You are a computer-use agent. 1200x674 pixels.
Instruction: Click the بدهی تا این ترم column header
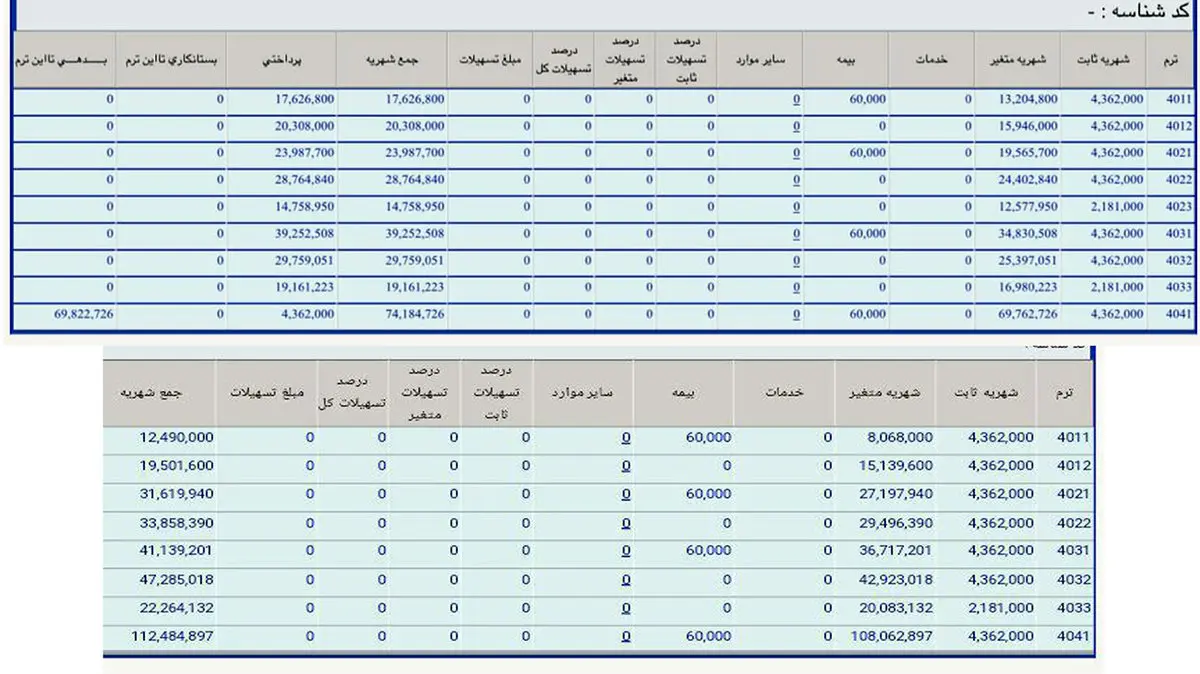click(x=62, y=60)
